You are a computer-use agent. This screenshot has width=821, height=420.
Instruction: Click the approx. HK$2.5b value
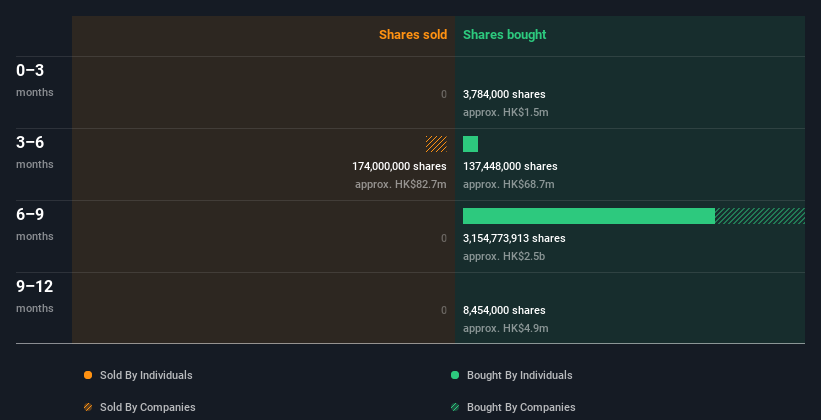504,257
